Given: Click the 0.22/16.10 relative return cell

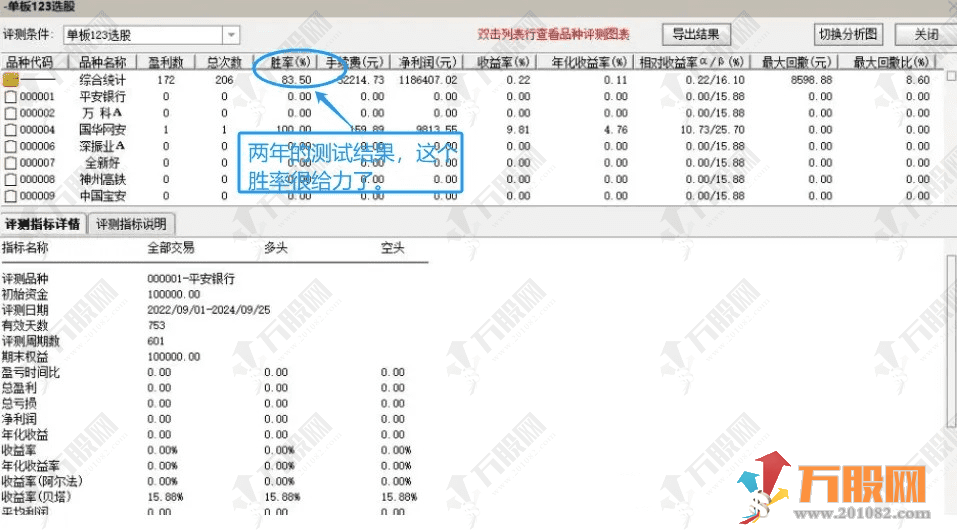Looking at the screenshot, I should [x=714, y=80].
